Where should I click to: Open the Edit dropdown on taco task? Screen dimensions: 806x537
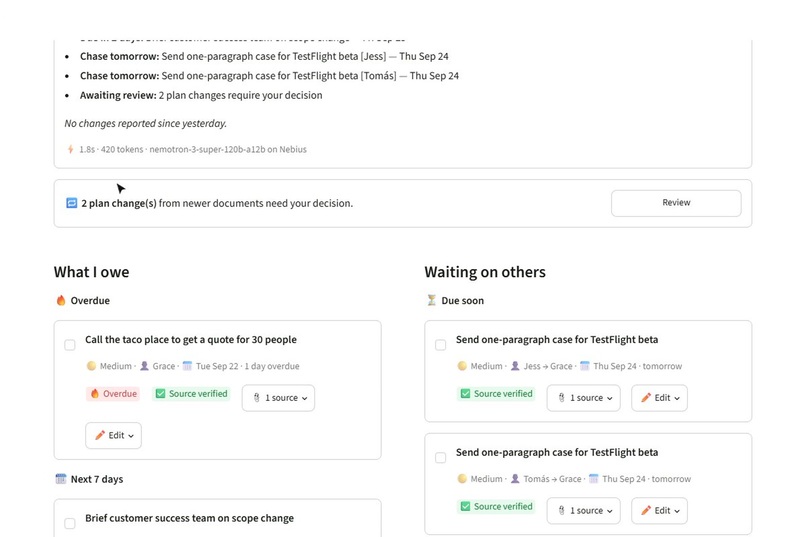(113, 435)
